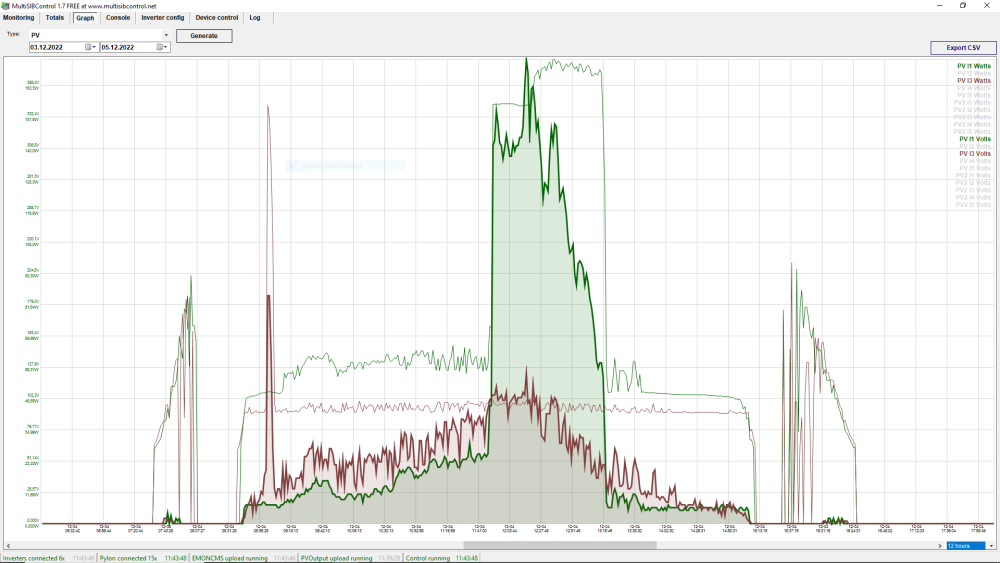Open the Inverter config tab
The width and height of the screenshot is (1000, 563).
(163, 18)
